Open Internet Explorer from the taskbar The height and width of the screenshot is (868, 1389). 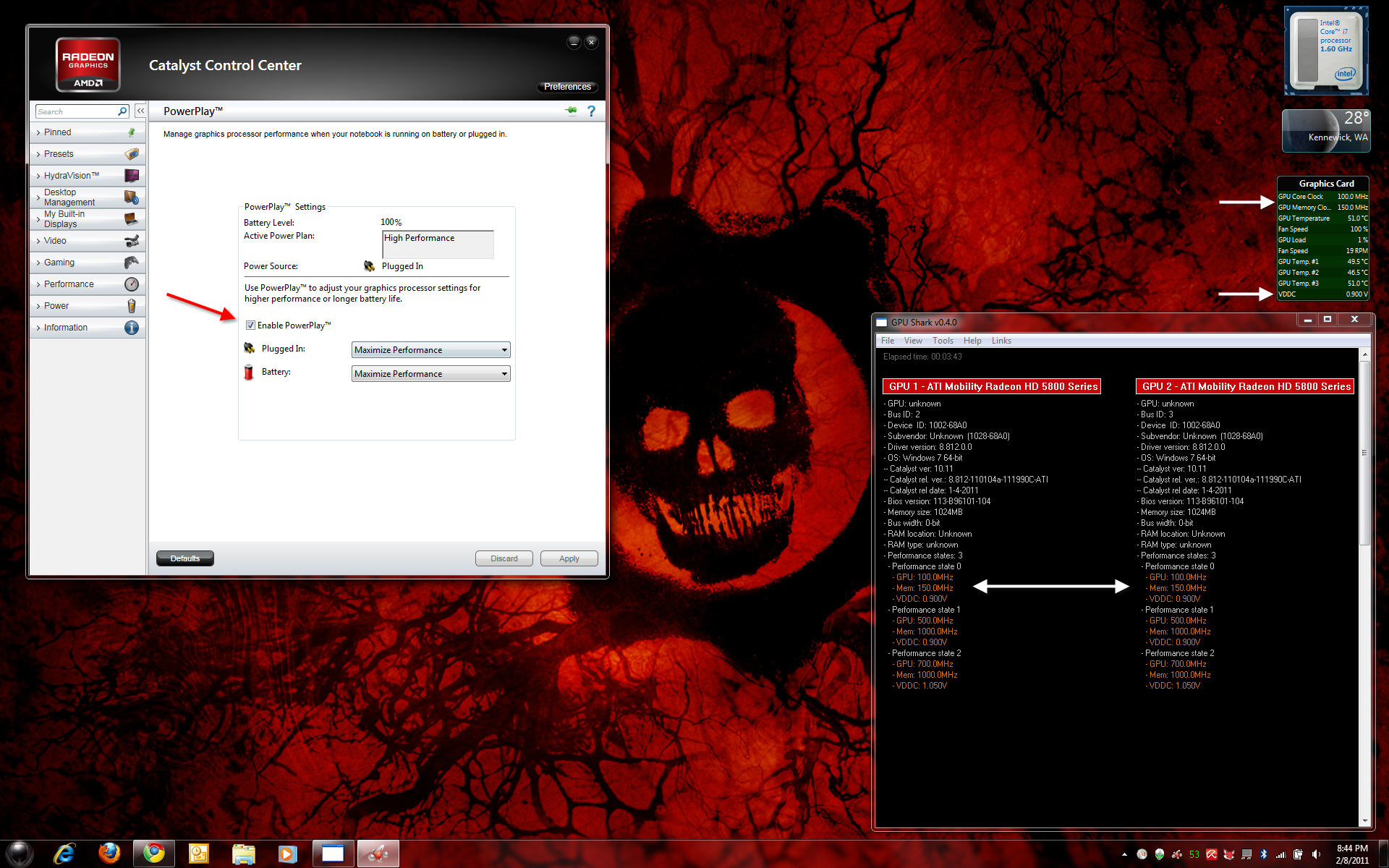pyautogui.click(x=64, y=854)
